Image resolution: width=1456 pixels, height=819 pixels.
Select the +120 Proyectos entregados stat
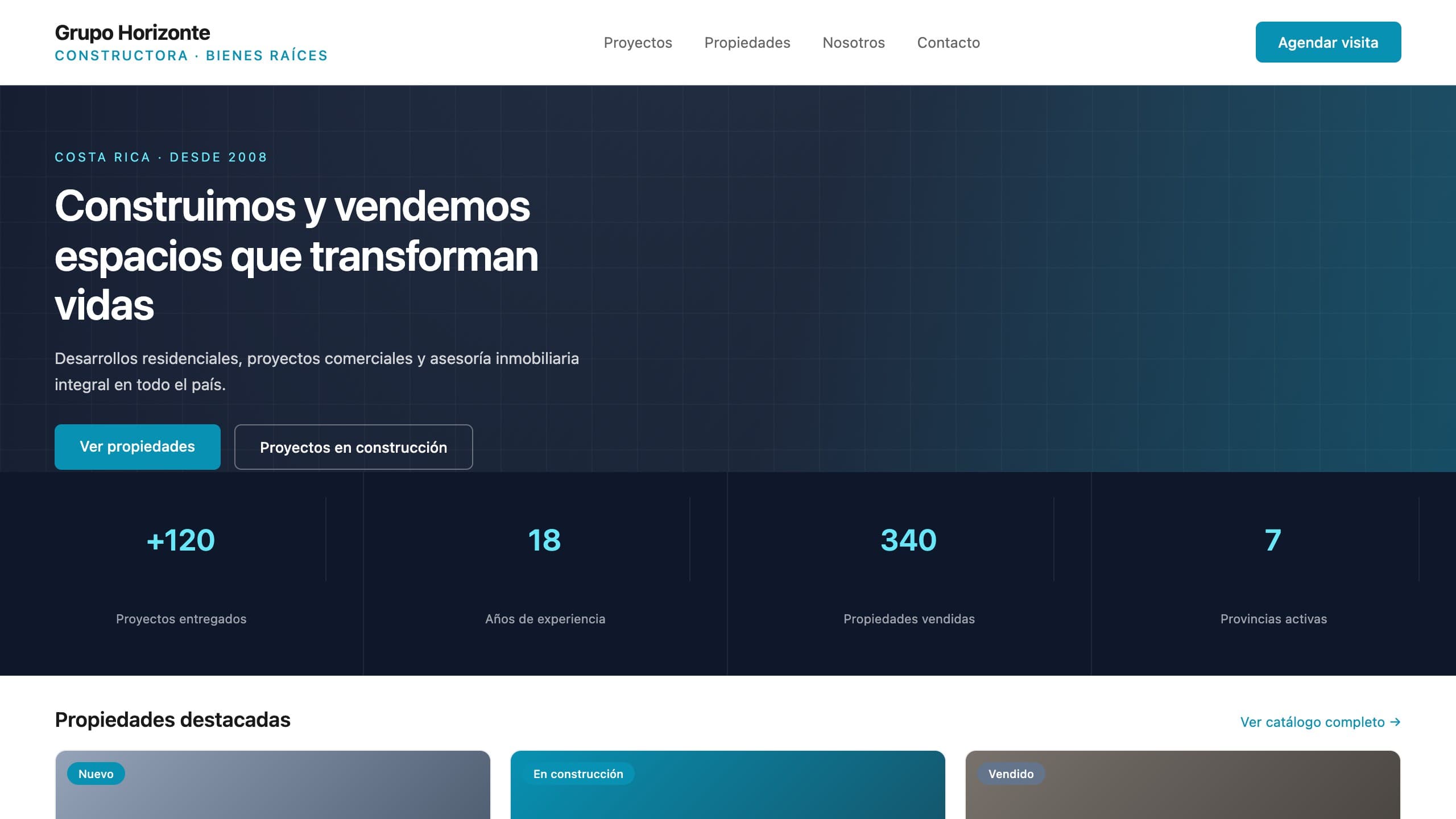181,574
